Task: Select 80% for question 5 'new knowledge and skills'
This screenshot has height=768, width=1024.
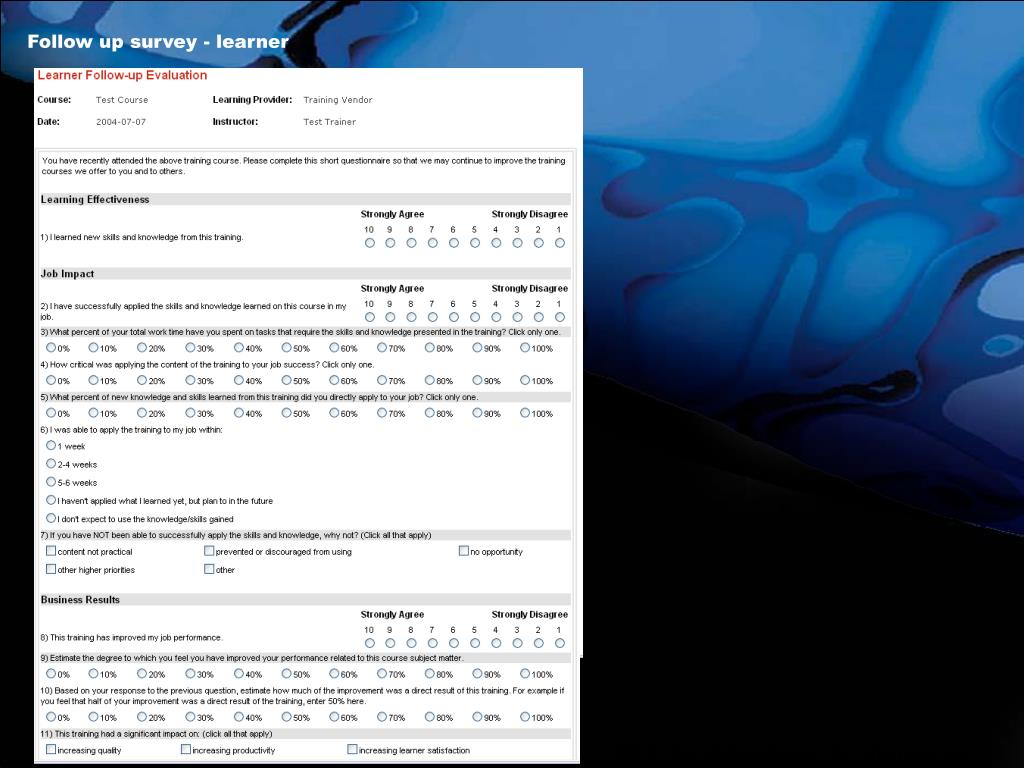Action: (430, 413)
